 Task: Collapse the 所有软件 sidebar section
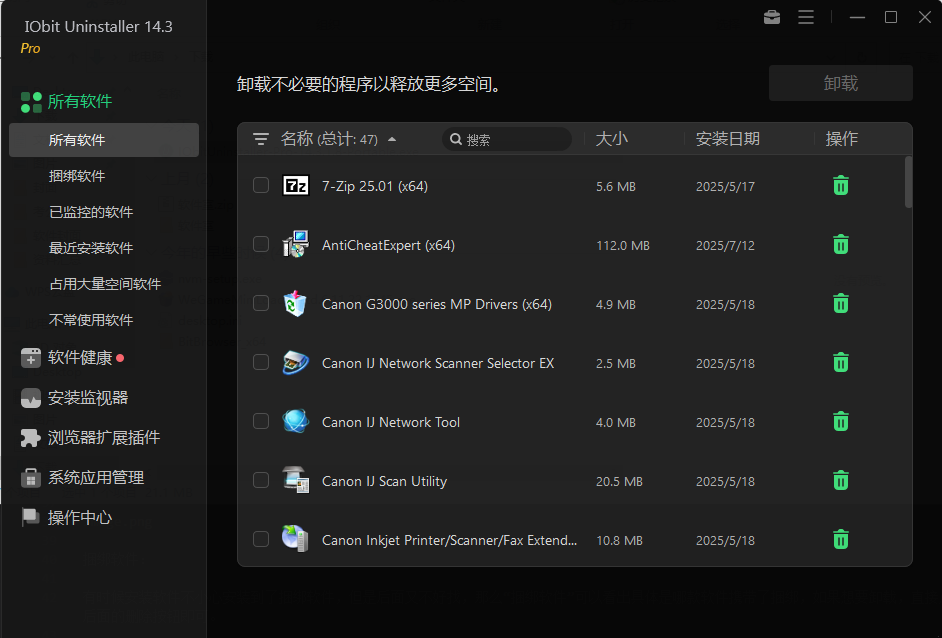(80, 101)
